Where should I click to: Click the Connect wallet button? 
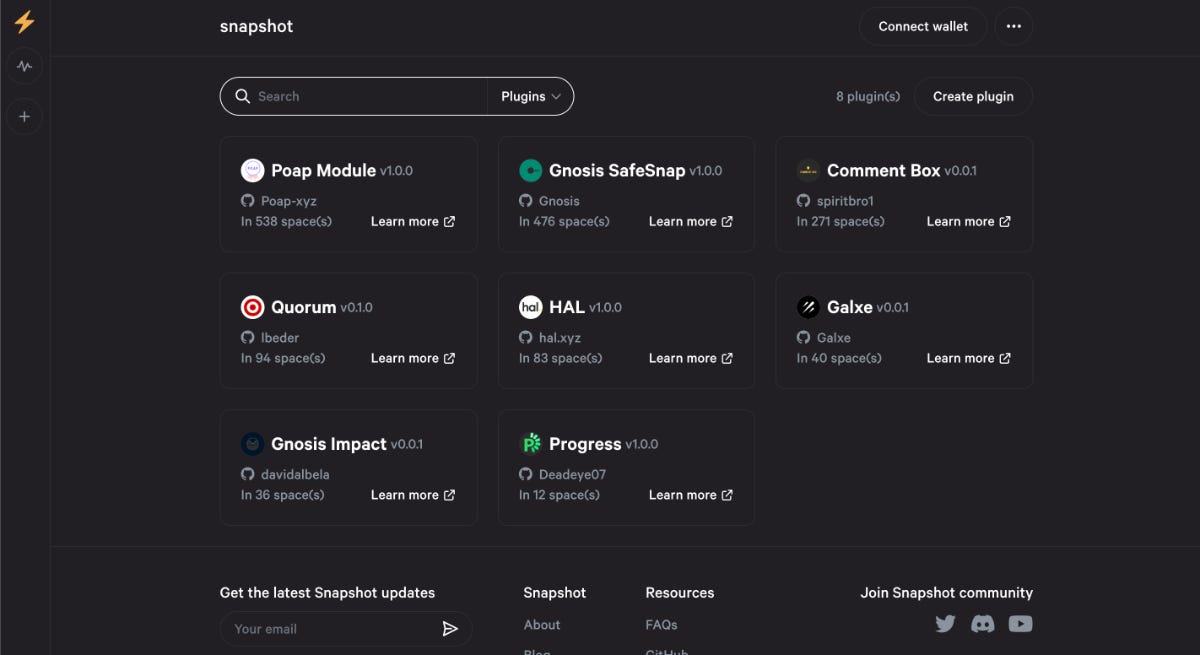[x=923, y=26]
